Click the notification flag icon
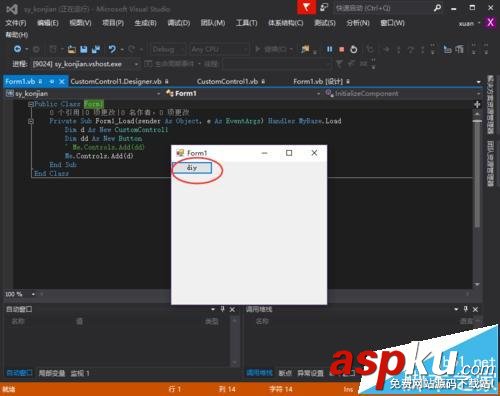The width and height of the screenshot is (500, 396). point(306,7)
